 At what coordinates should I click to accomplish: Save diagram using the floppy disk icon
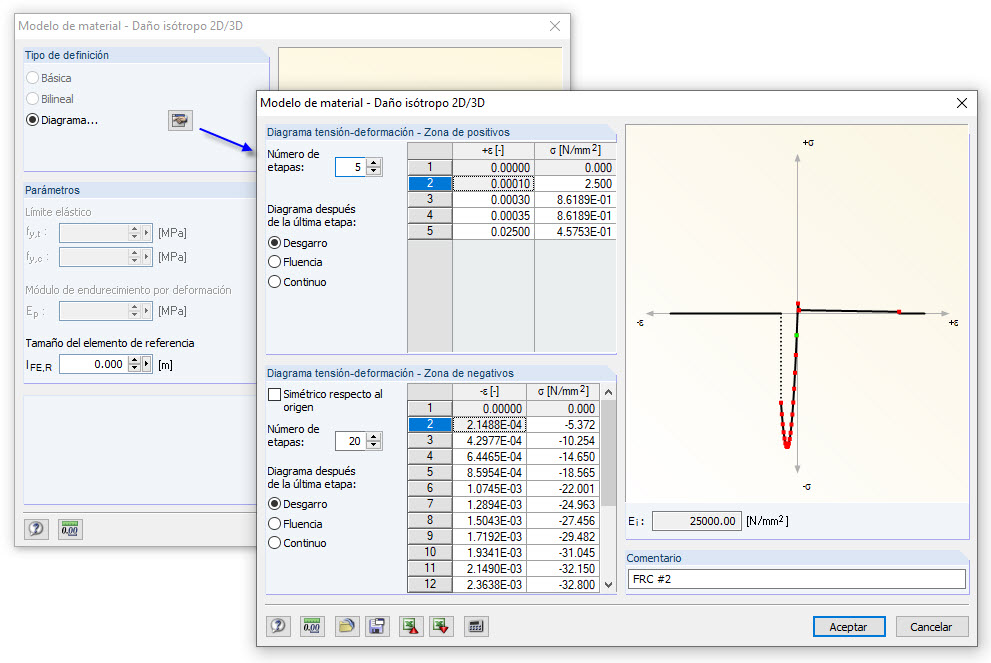(377, 626)
